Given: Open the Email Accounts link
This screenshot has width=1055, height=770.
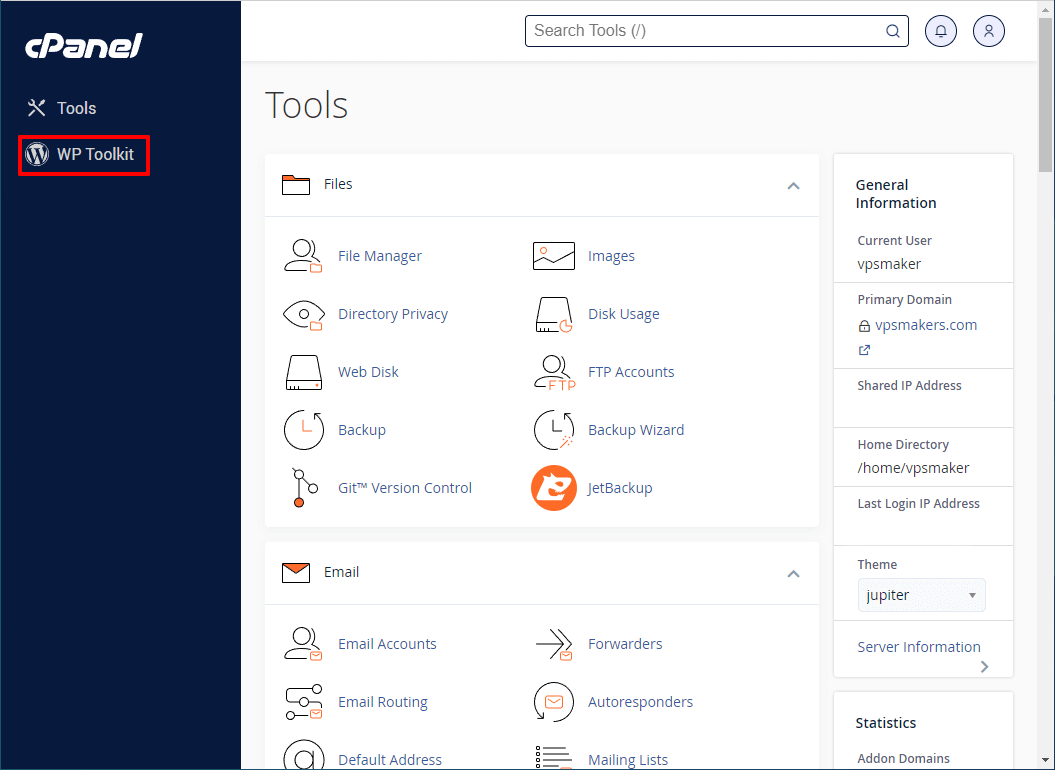Looking at the screenshot, I should [x=387, y=643].
